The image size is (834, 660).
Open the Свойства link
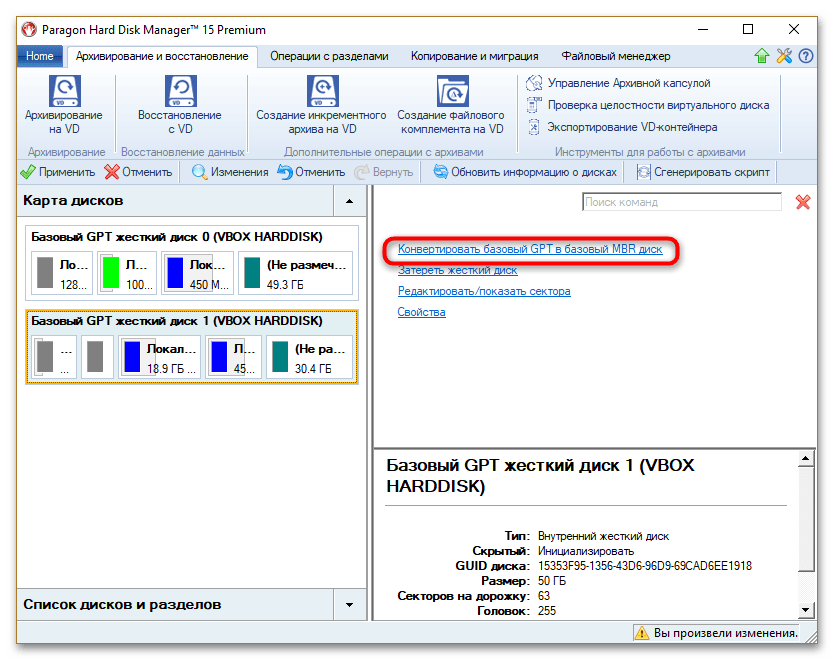point(422,312)
